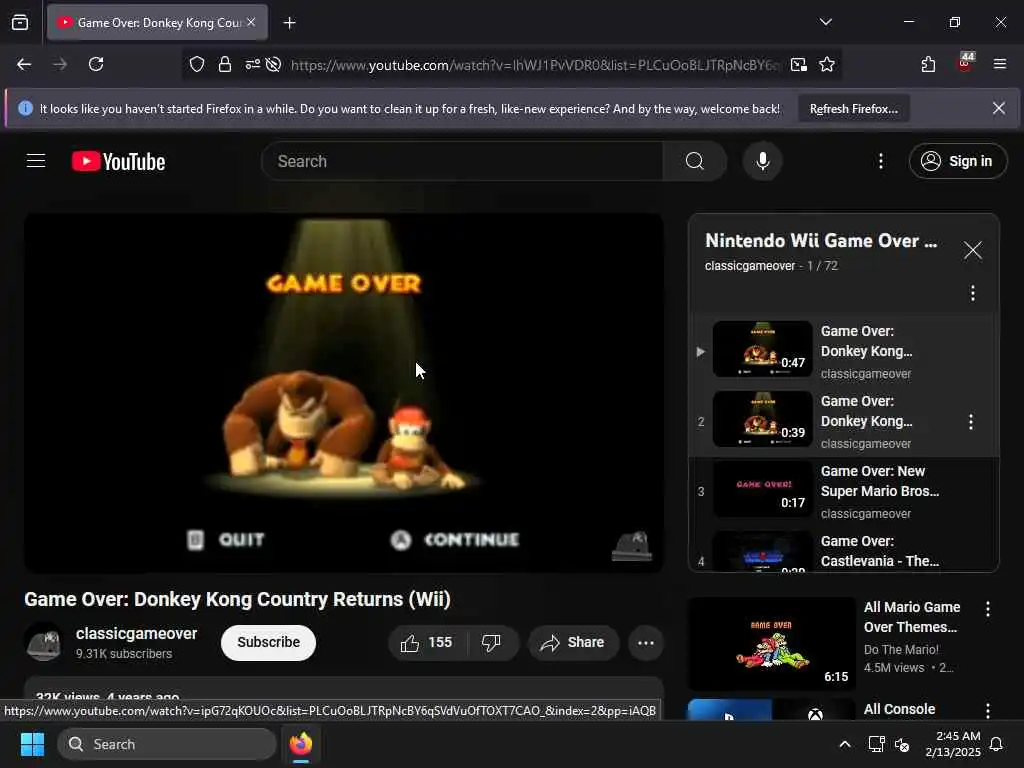This screenshot has height=768, width=1024.
Task: Open options for All Console recommended video
Action: tap(987, 710)
